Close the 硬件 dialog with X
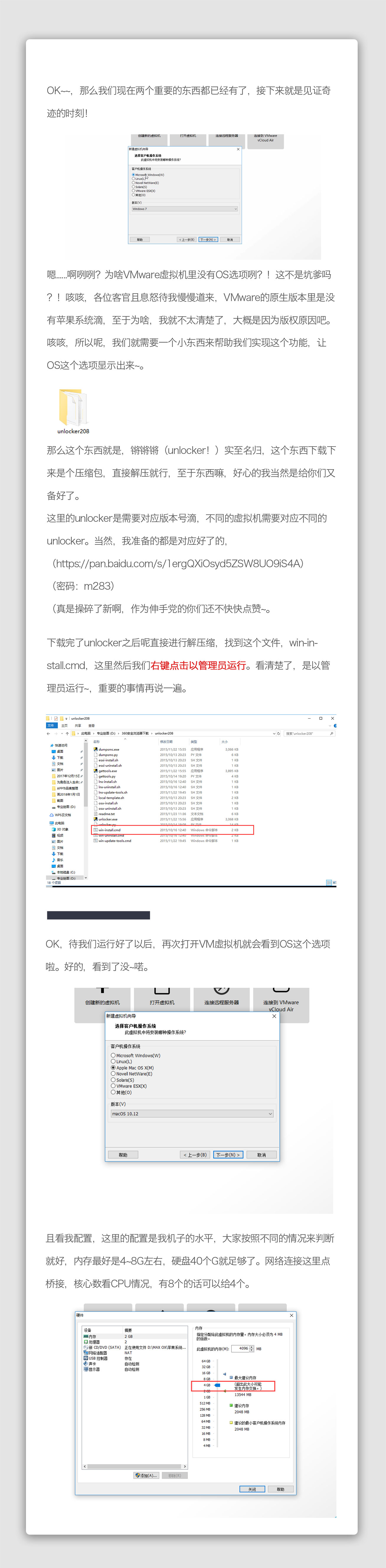The width and height of the screenshot is (386, 1568). coord(291,1315)
